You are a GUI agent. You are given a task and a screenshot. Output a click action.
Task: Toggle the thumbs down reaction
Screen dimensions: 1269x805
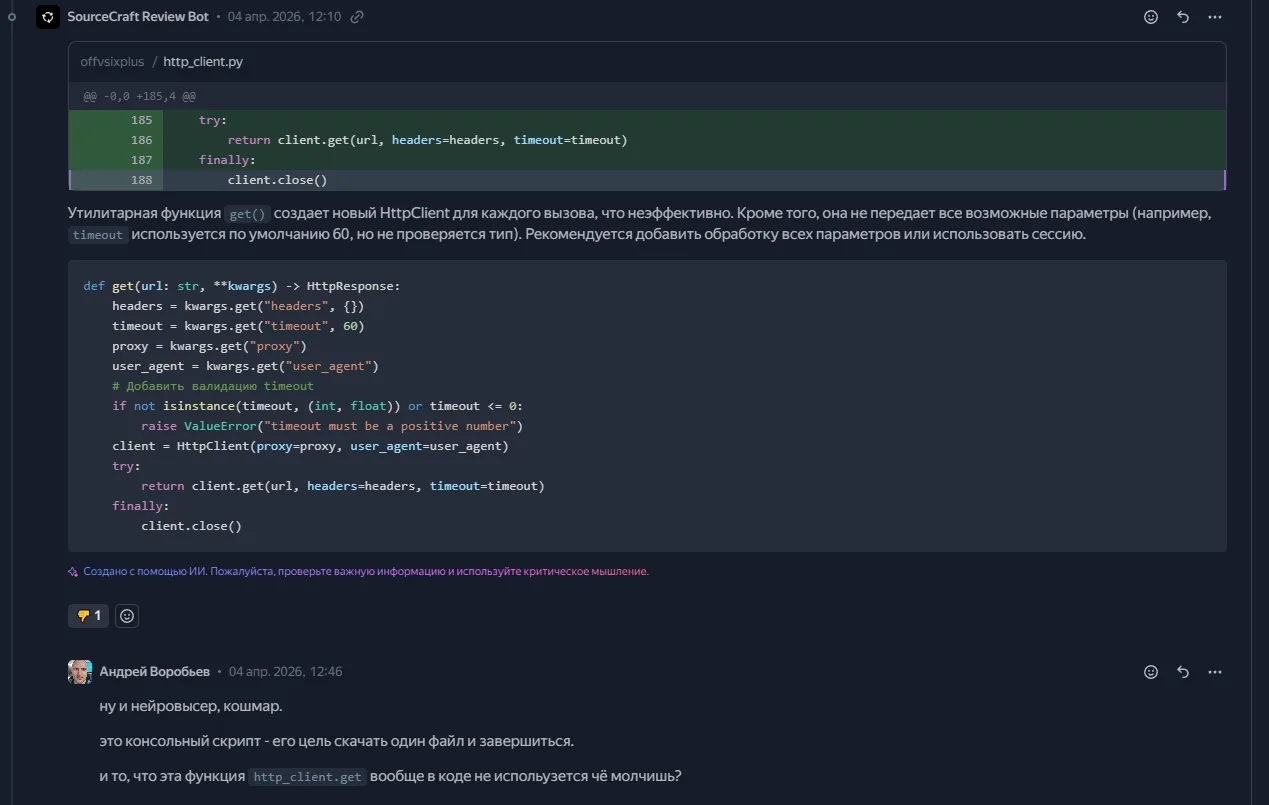coord(88,616)
